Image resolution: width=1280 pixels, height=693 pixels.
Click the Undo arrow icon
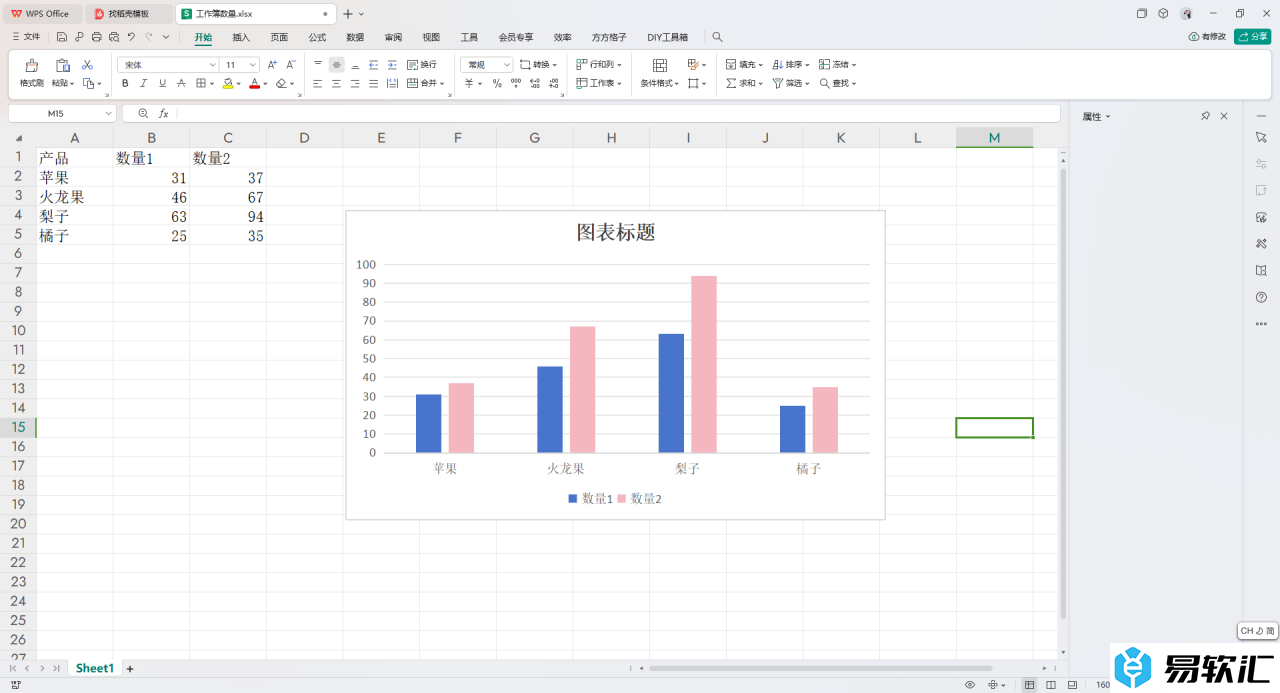click(x=131, y=37)
